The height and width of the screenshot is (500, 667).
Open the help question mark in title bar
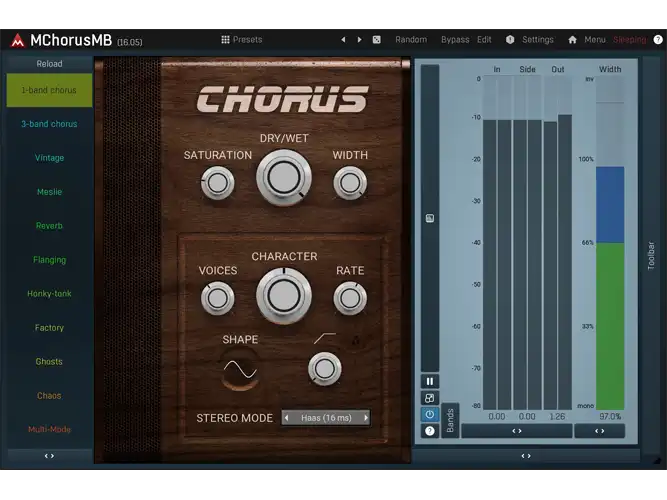pyautogui.click(x=658, y=40)
